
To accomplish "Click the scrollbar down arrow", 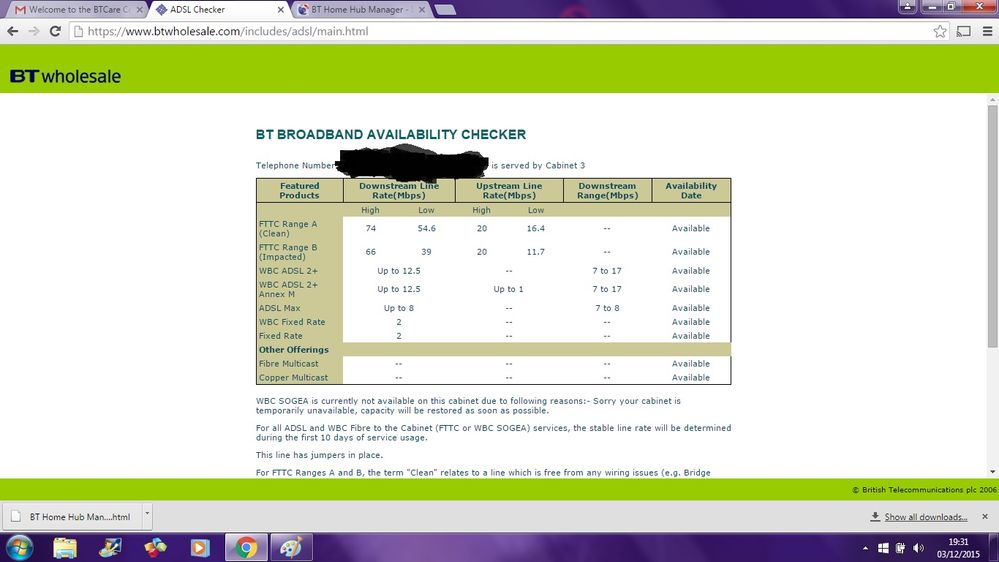I will [x=993, y=472].
